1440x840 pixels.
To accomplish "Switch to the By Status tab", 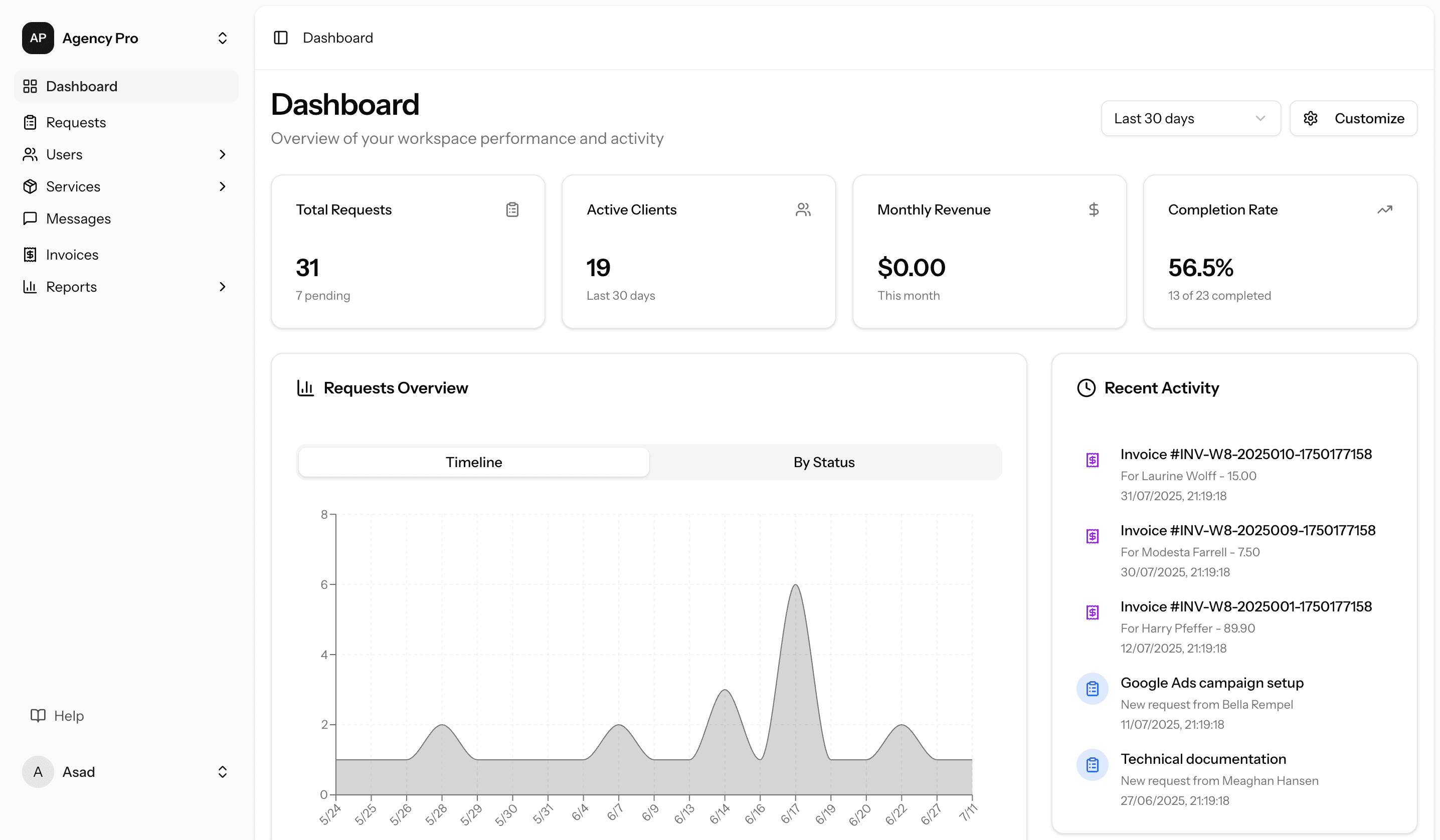I will [x=823, y=462].
